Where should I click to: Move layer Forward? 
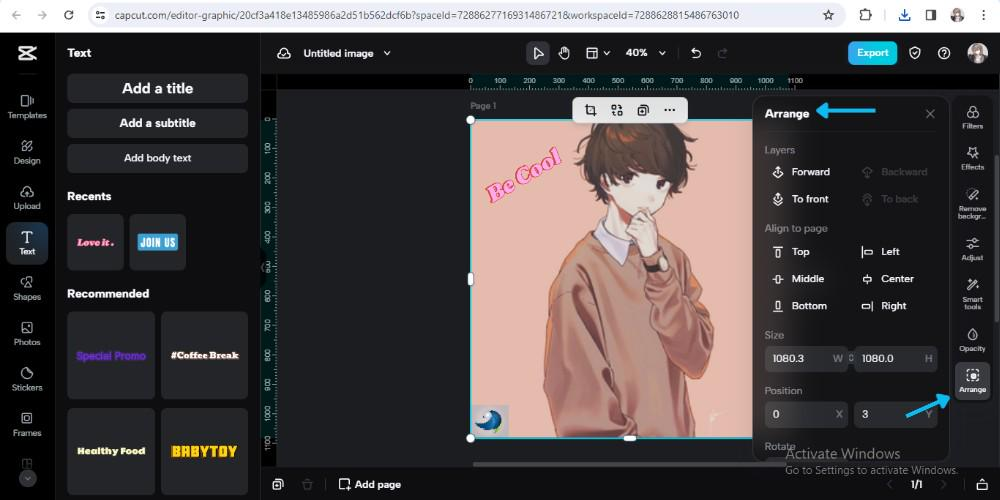[801, 172]
